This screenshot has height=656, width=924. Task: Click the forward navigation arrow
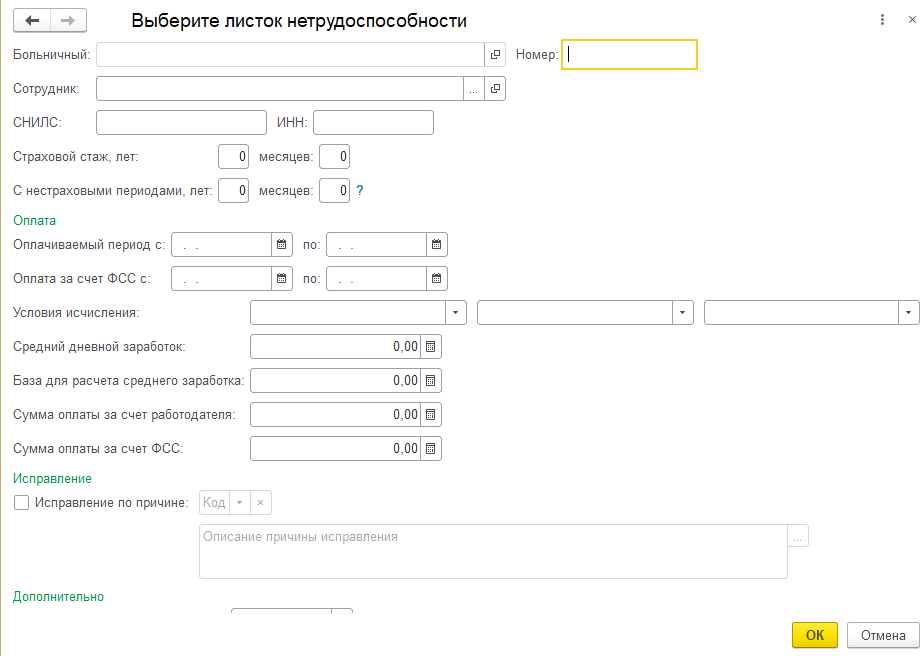(x=68, y=20)
